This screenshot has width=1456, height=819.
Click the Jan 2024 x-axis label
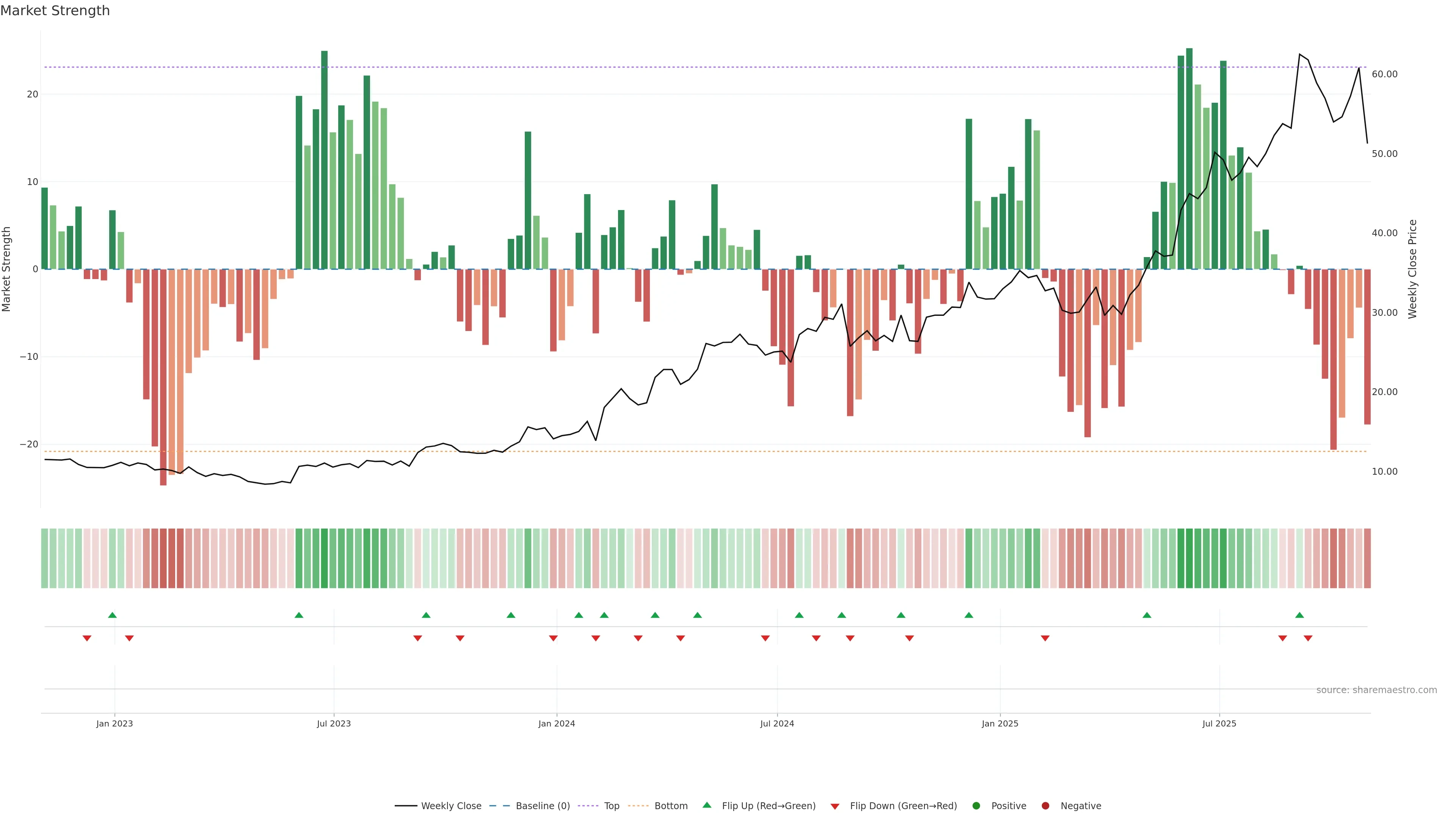(x=556, y=723)
